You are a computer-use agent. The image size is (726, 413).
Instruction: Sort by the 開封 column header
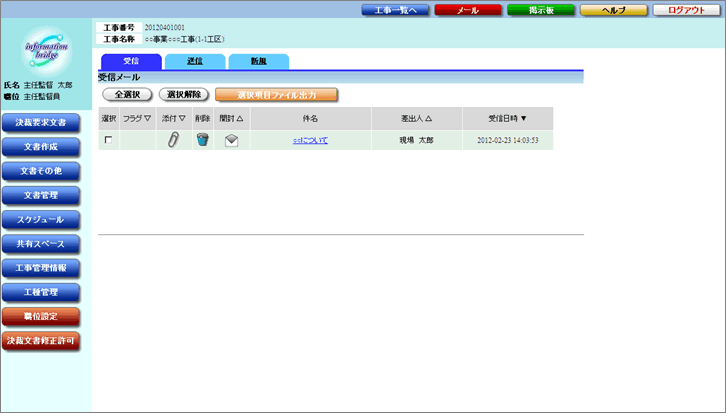click(x=231, y=118)
